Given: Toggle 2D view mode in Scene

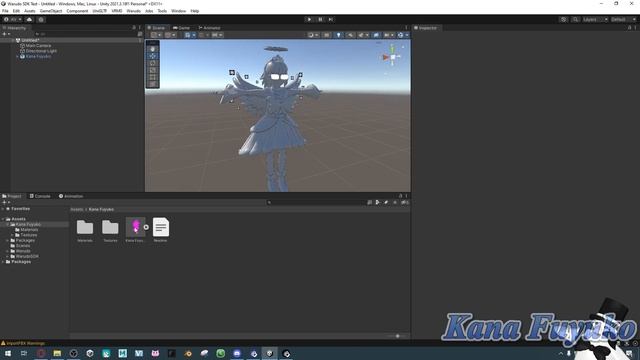Looking at the screenshot, I should click(327, 35).
